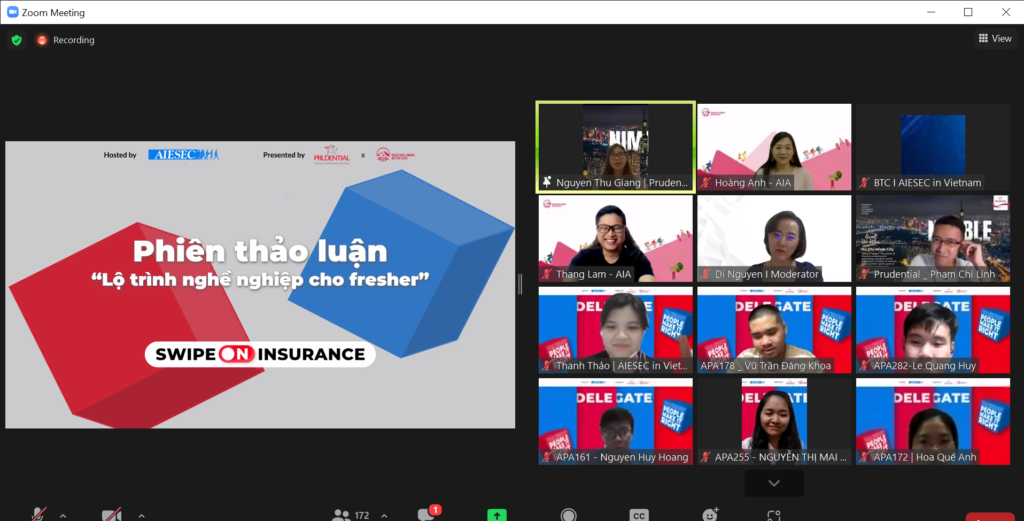Select APA255 - NGUYỄN THỊ MAI tile
Screen dimensions: 1024x521
[x=774, y=421]
